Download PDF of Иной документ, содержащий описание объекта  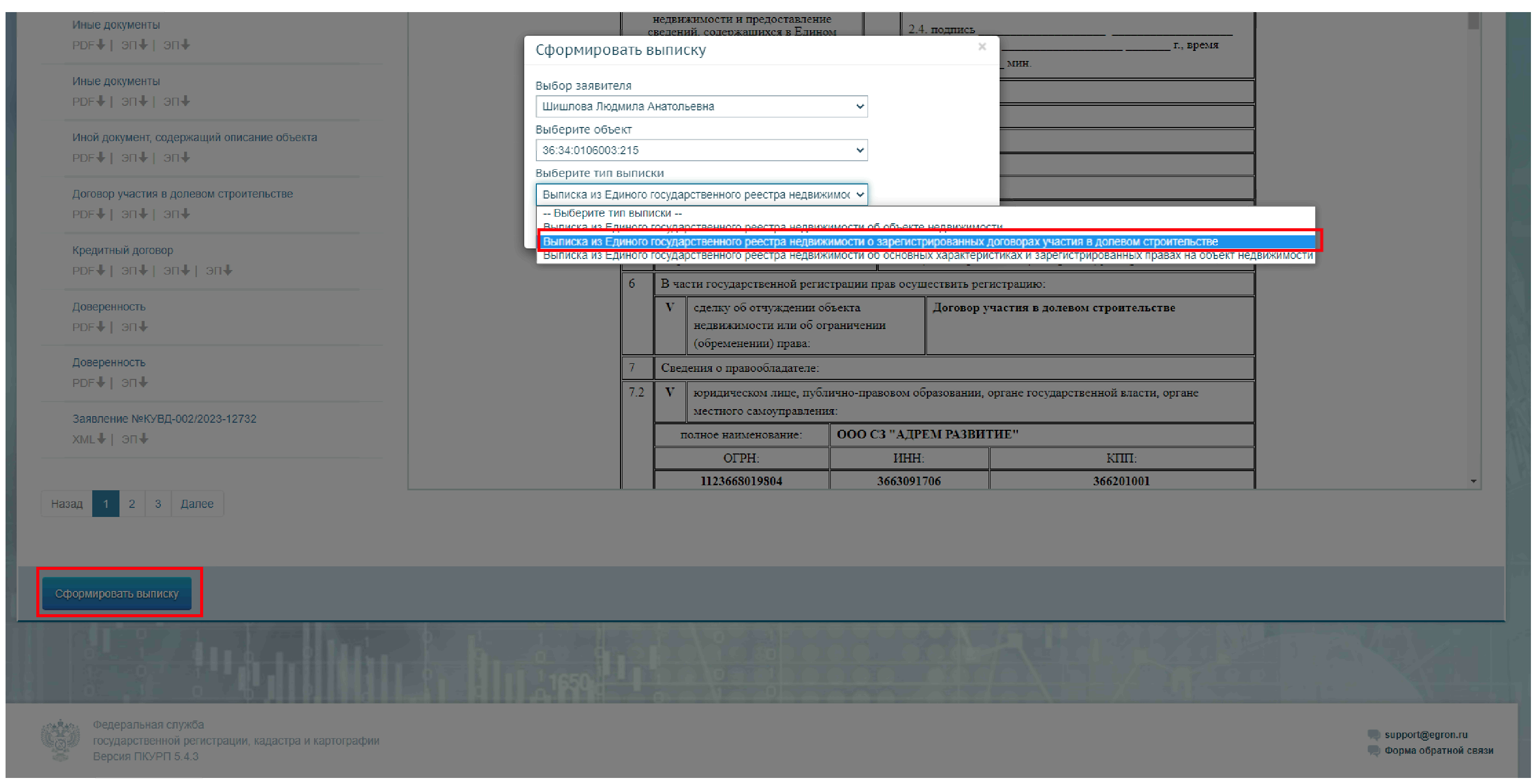tap(88, 158)
